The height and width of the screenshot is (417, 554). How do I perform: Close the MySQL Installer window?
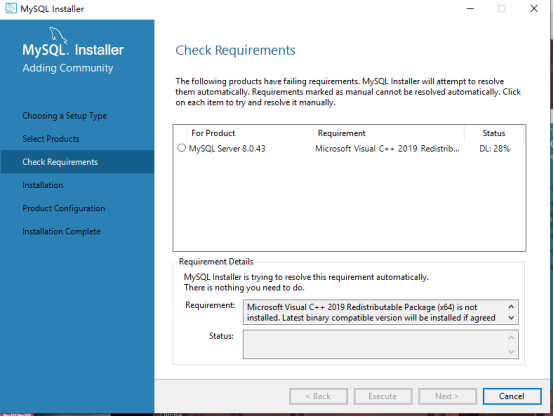pyautogui.click(x=534, y=8)
